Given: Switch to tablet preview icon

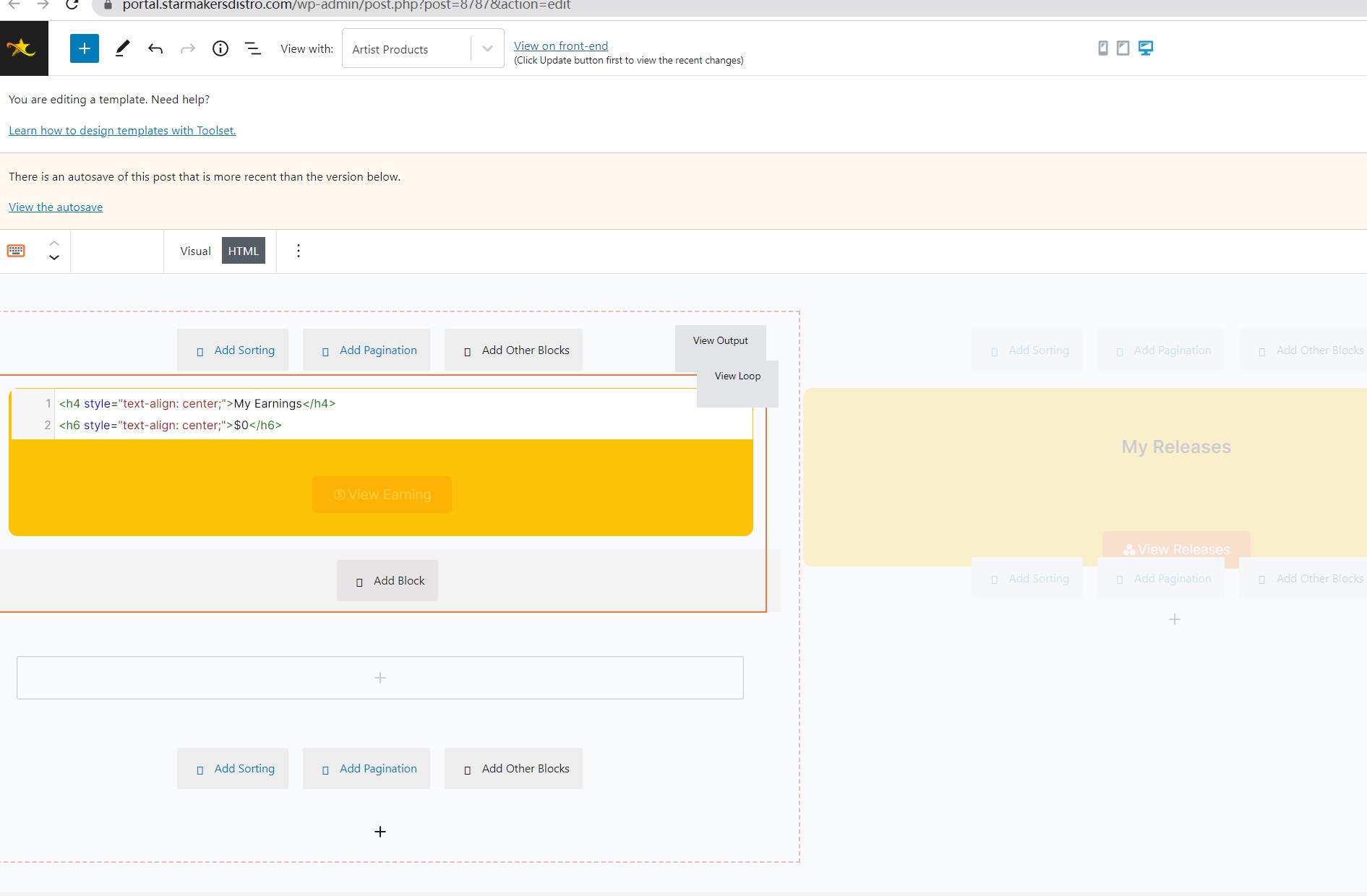Looking at the screenshot, I should 1123,48.
